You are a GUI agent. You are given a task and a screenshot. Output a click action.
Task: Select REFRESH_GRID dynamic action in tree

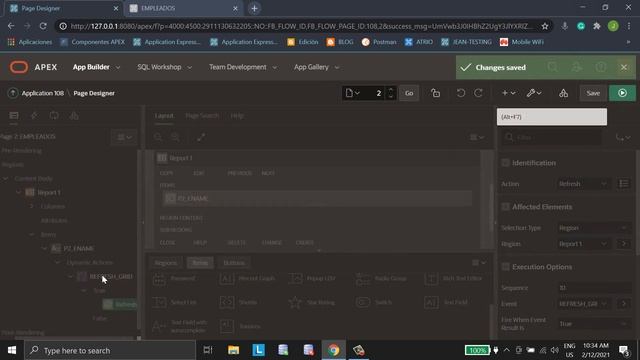pos(111,276)
